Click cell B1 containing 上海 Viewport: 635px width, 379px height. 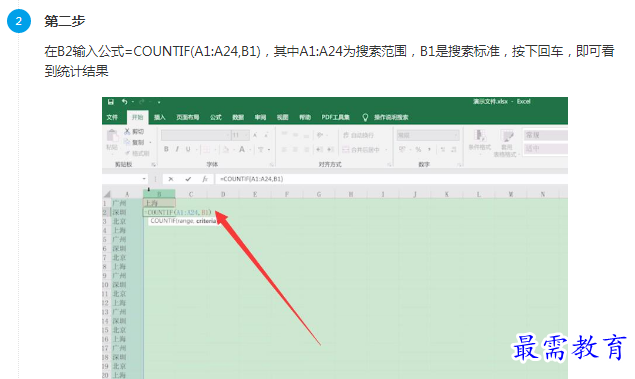click(x=159, y=203)
